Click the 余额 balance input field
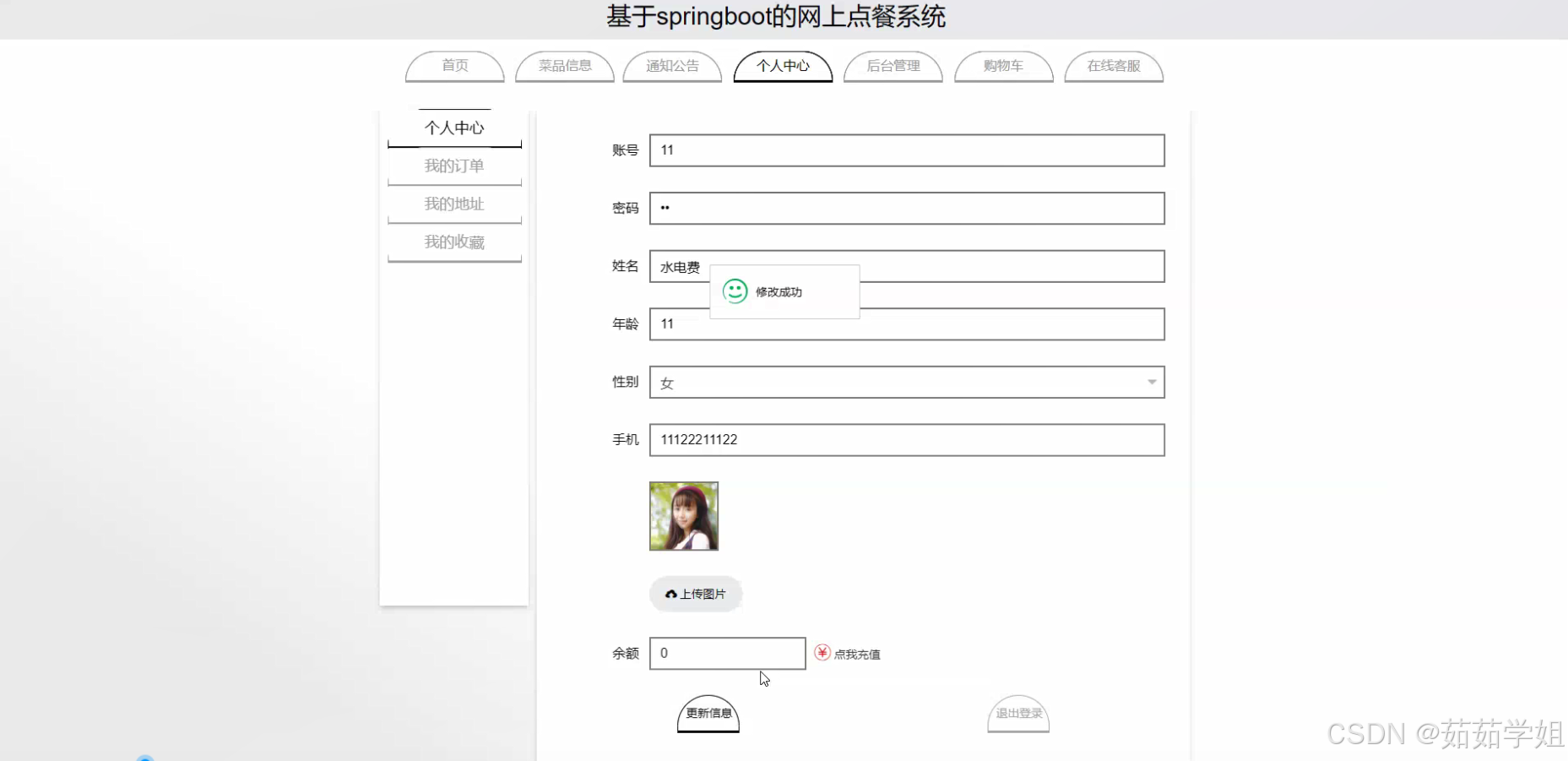The width and height of the screenshot is (1568, 761). pos(726,653)
